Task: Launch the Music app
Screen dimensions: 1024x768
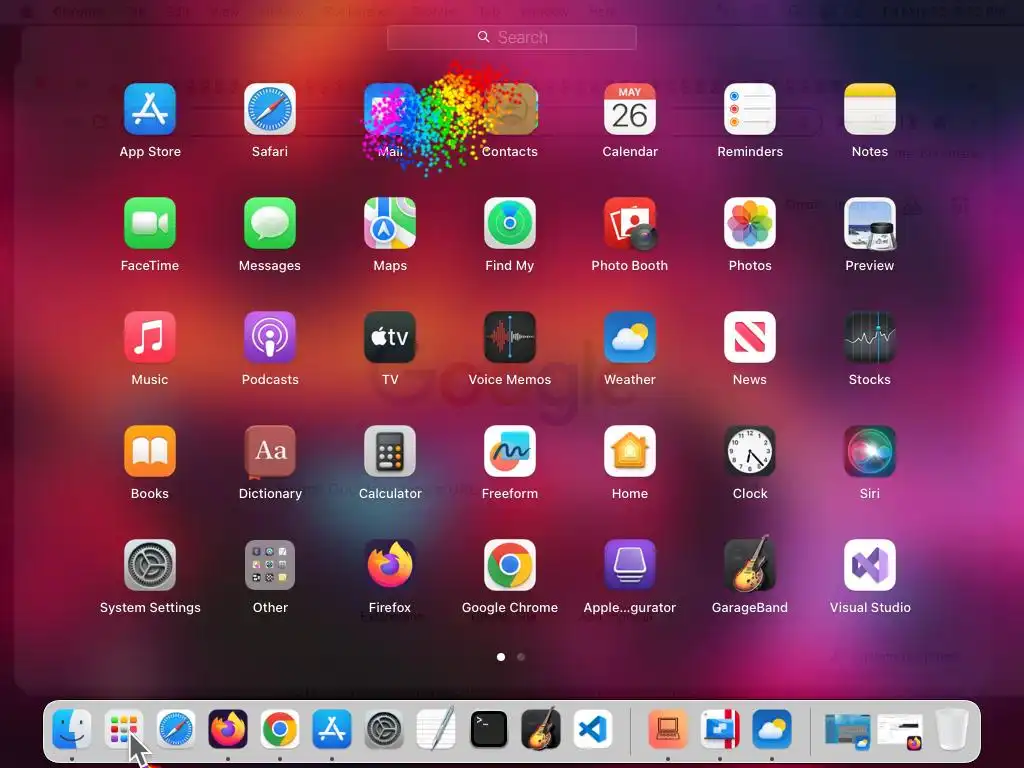Action: pos(150,337)
